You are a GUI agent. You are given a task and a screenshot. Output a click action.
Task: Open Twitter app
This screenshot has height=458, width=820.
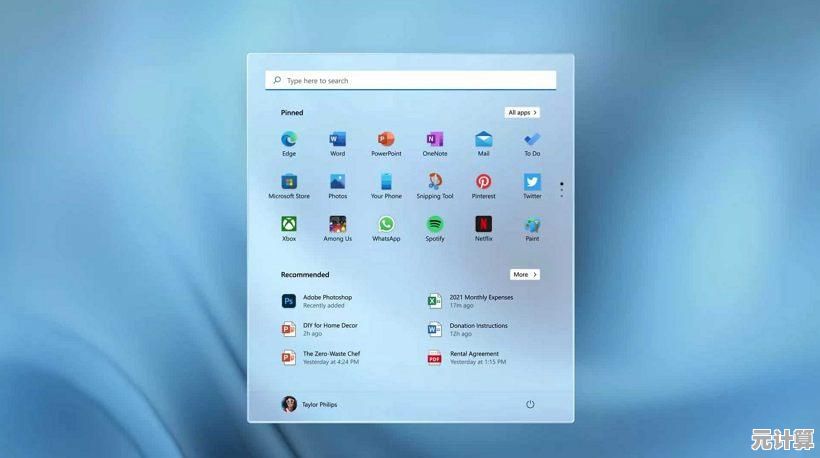click(532, 186)
